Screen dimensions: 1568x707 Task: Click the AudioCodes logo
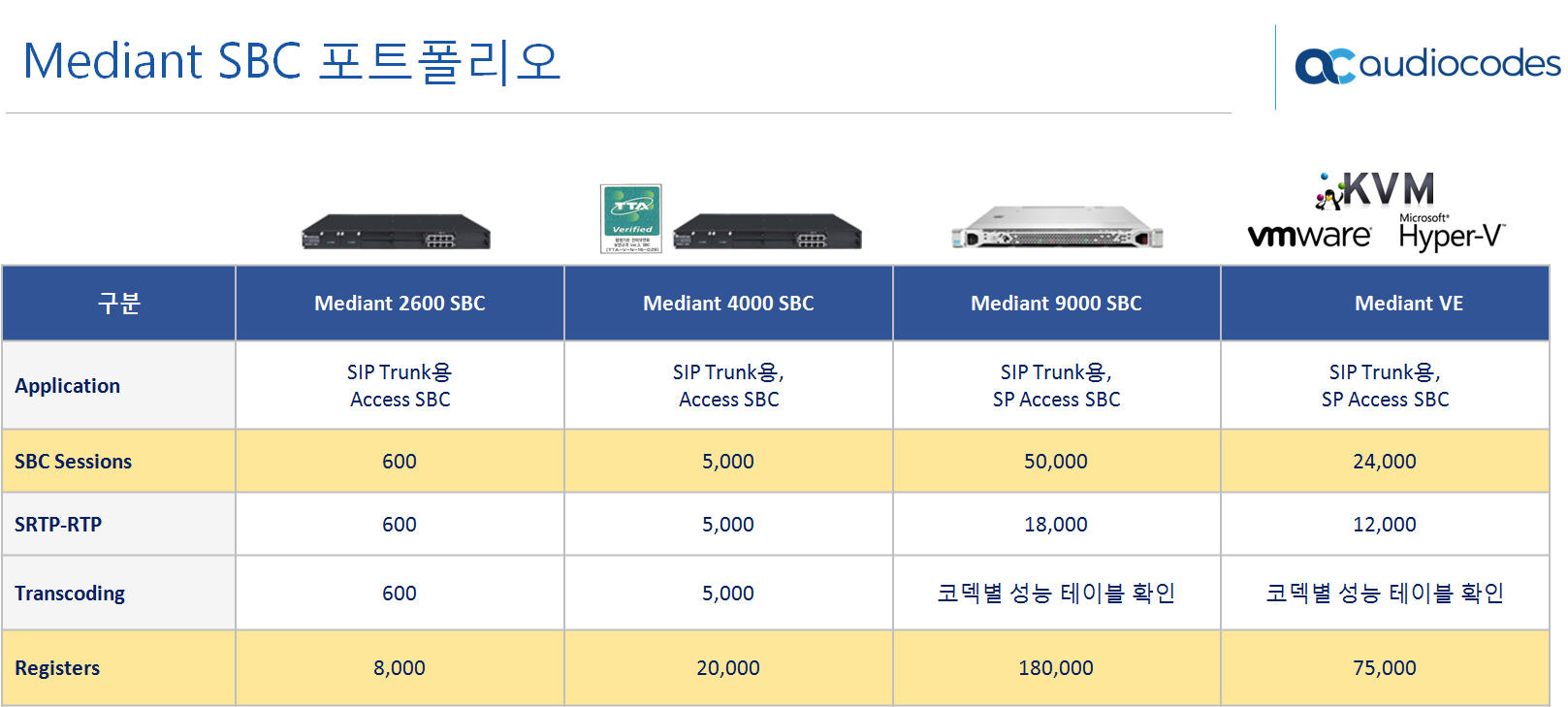point(1427,65)
